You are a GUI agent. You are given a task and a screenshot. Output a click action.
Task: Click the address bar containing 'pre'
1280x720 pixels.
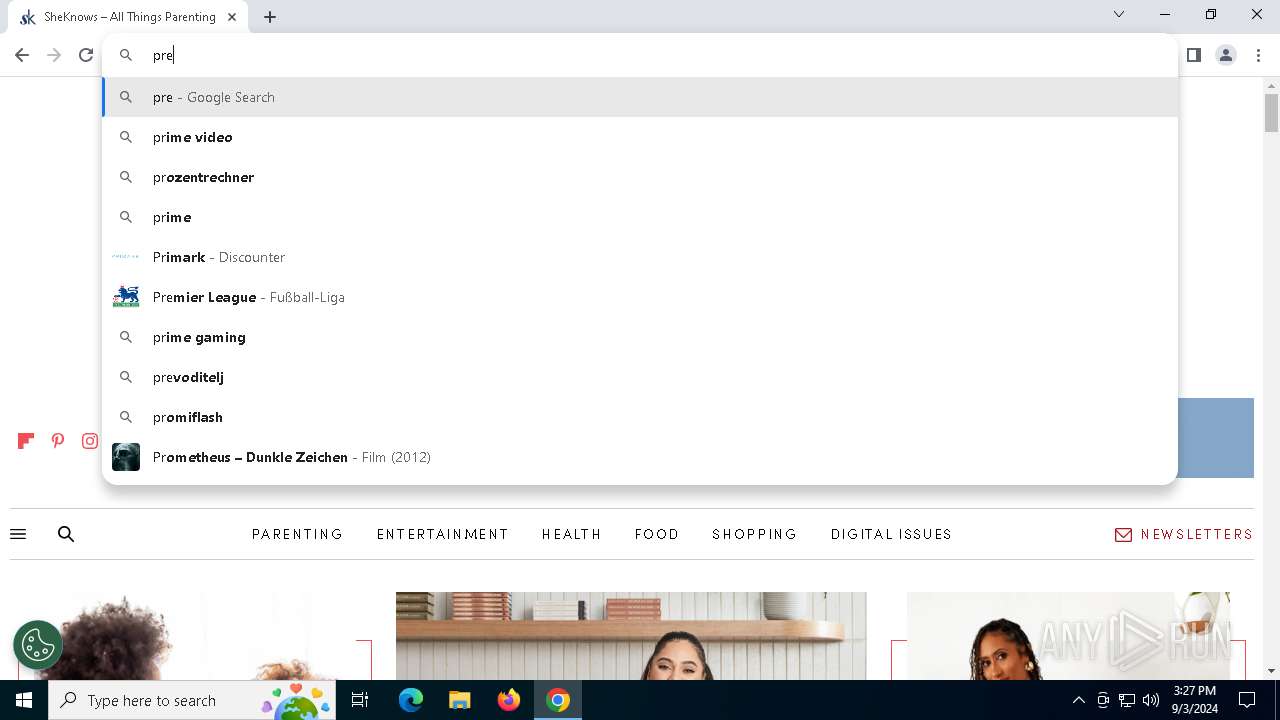tap(640, 55)
